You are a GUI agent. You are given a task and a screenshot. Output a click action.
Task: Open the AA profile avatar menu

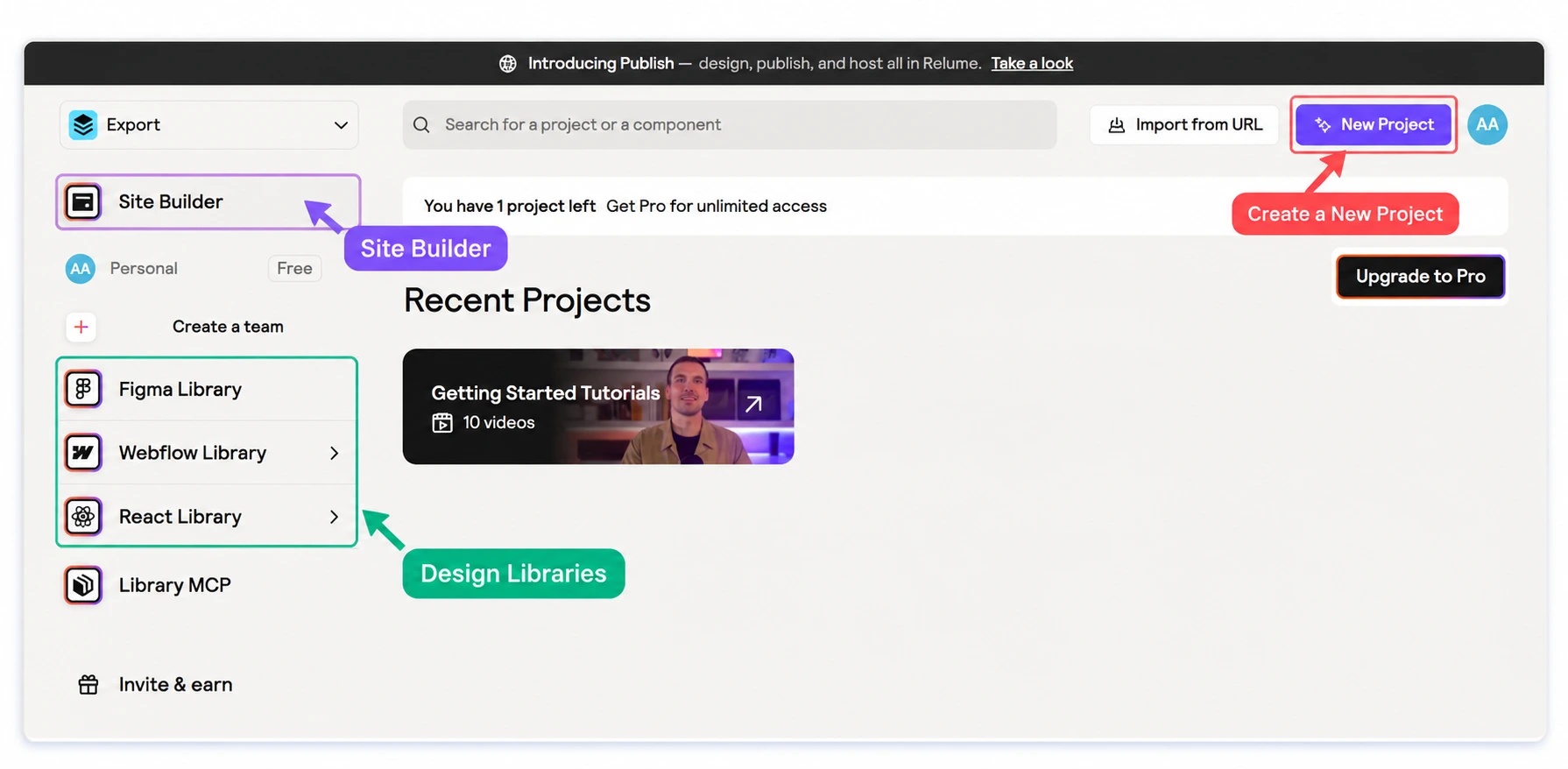[x=1487, y=125]
